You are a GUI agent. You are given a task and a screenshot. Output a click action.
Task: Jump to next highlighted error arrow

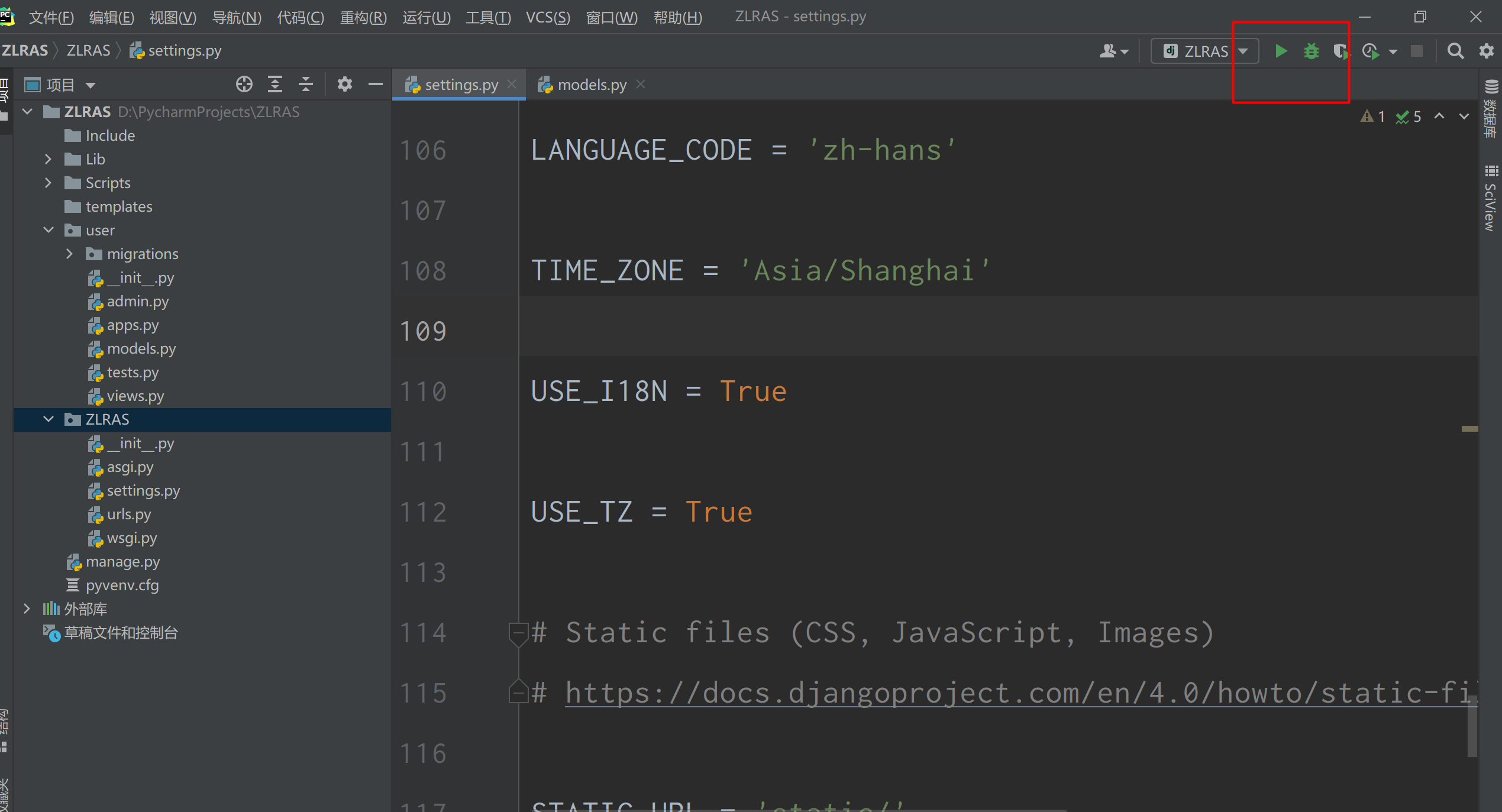click(x=1464, y=117)
